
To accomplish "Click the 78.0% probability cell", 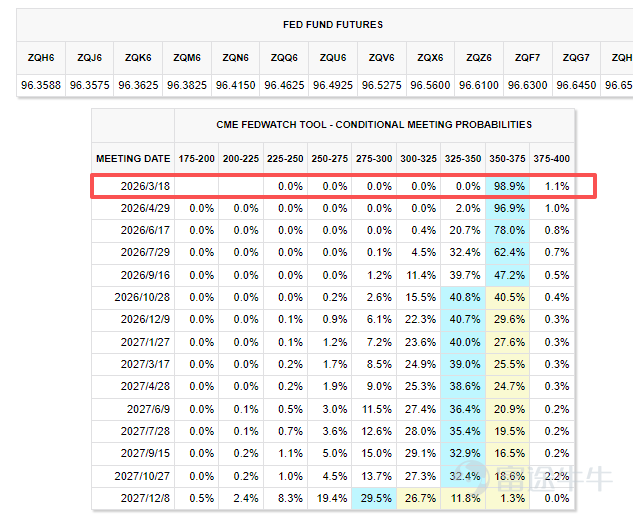I will pos(507,230).
